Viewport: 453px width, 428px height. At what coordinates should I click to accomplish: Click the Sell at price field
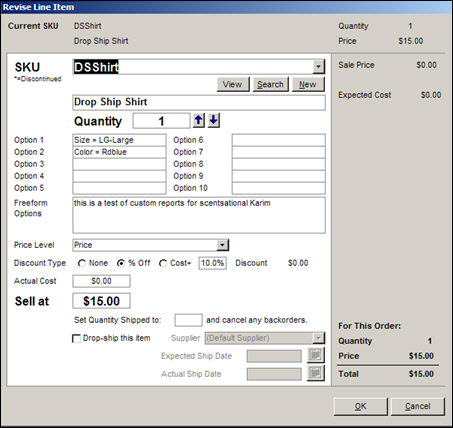101,301
